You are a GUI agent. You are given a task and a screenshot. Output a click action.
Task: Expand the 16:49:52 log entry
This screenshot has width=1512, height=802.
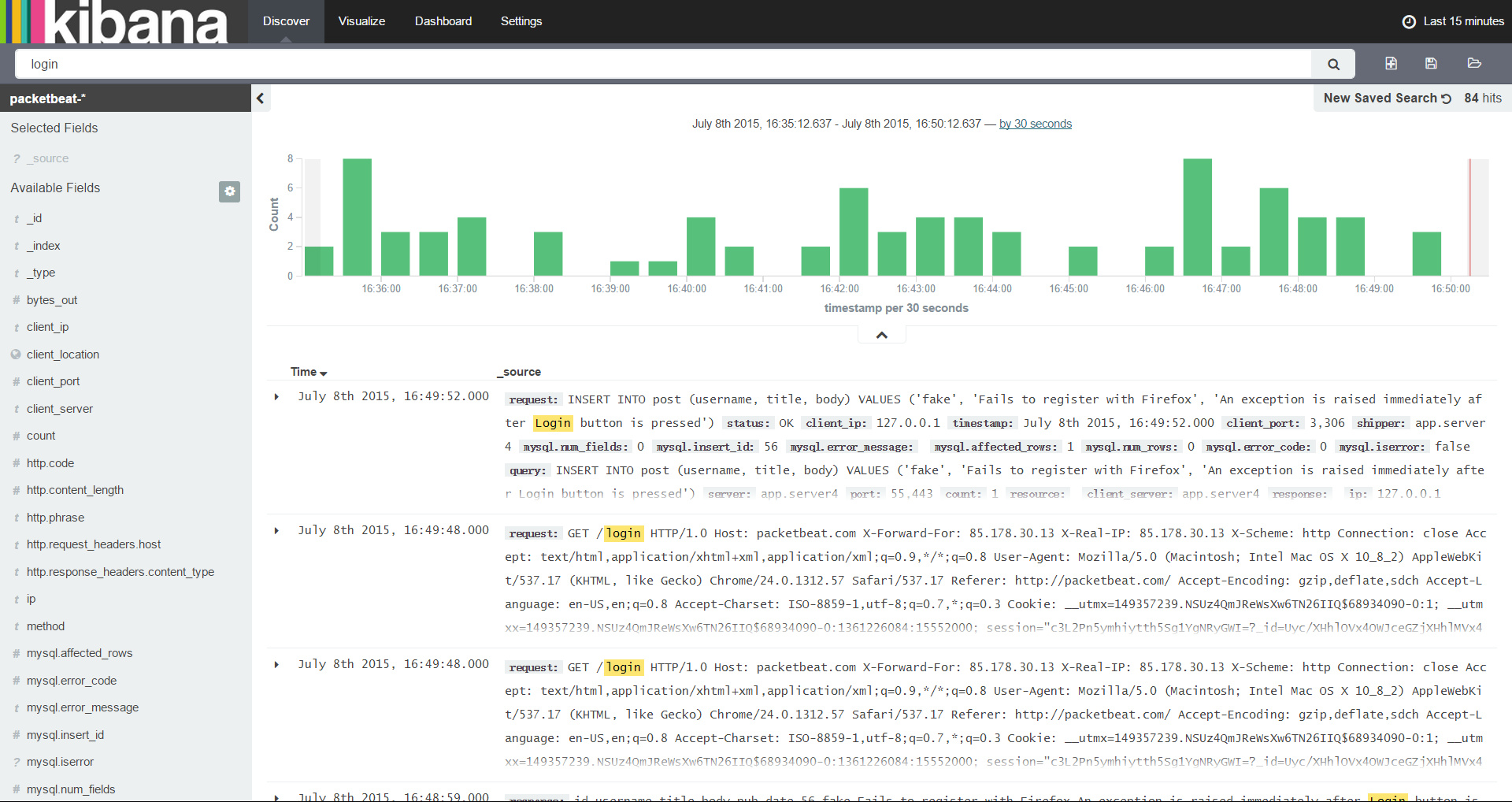[x=276, y=397]
